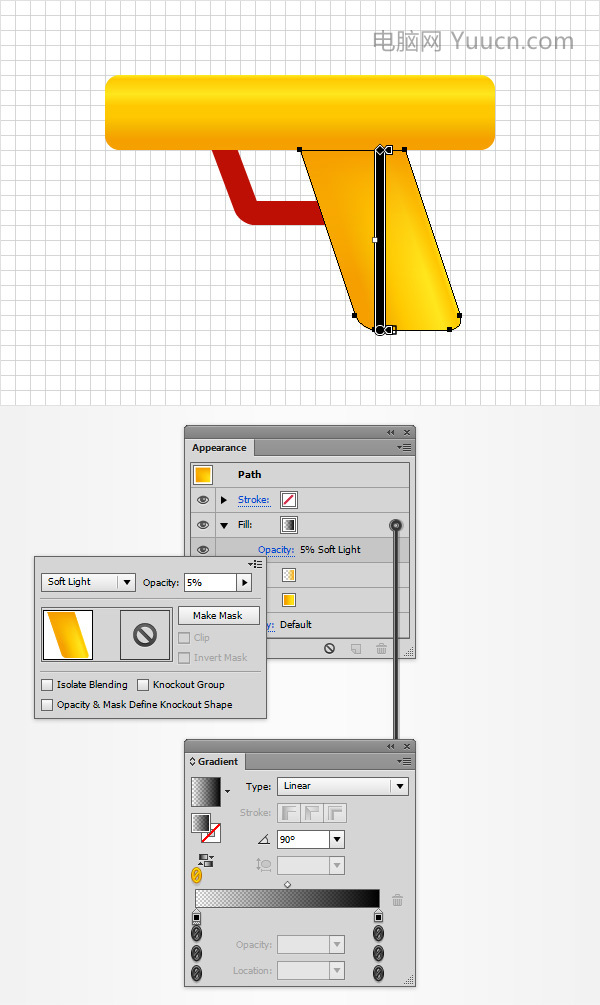The width and height of the screenshot is (600, 1005).
Task: Click the stroke box in Gradient panel
Action: 213,834
